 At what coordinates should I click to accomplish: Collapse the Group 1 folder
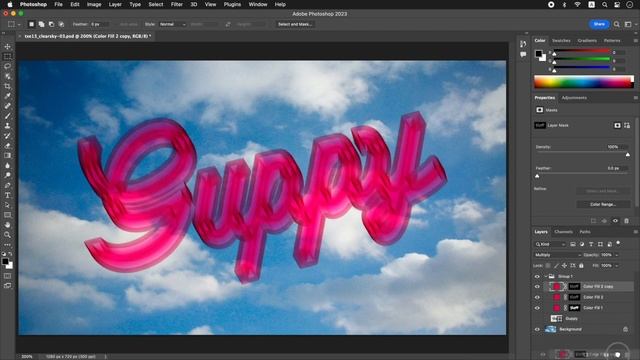click(546, 276)
